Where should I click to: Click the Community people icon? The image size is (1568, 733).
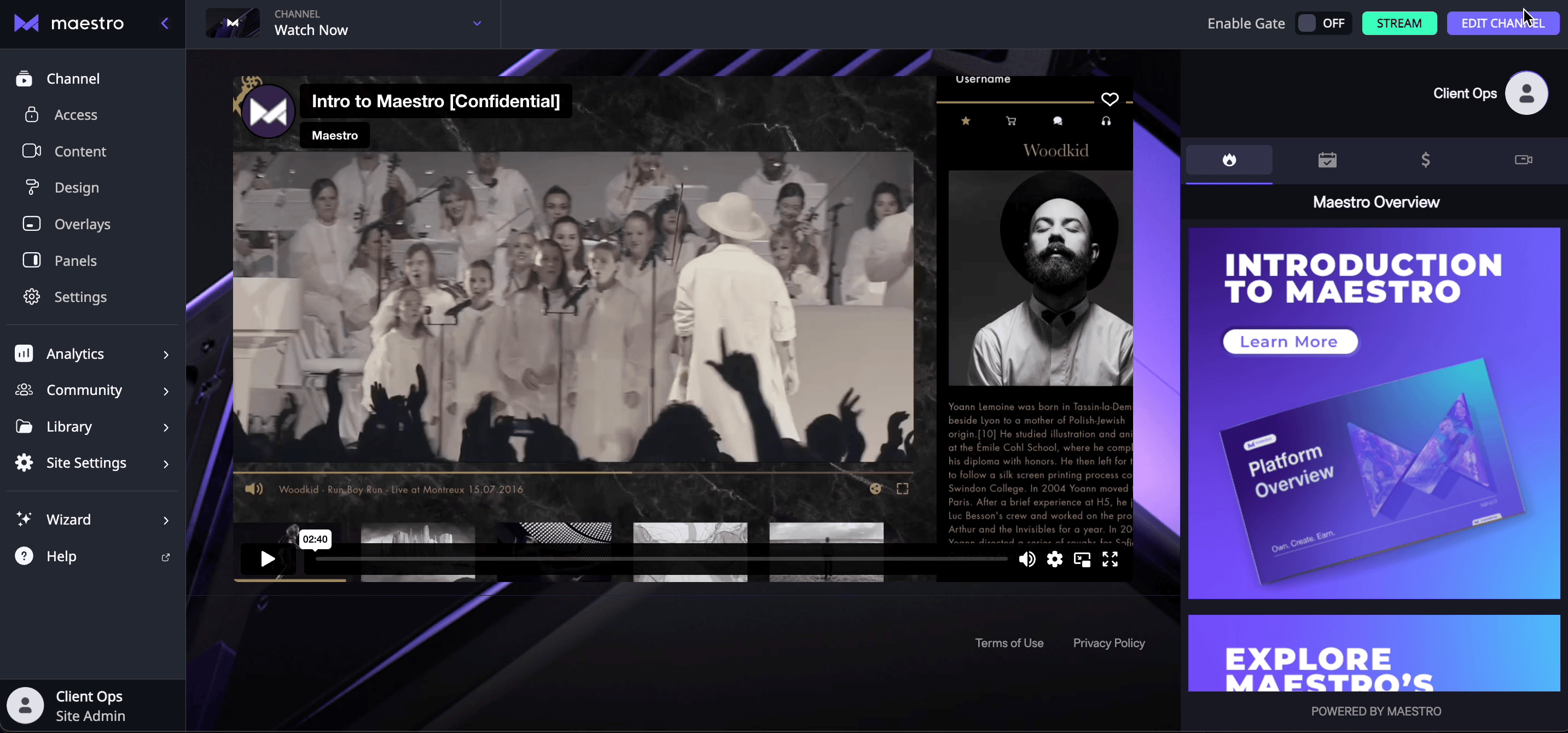24,389
